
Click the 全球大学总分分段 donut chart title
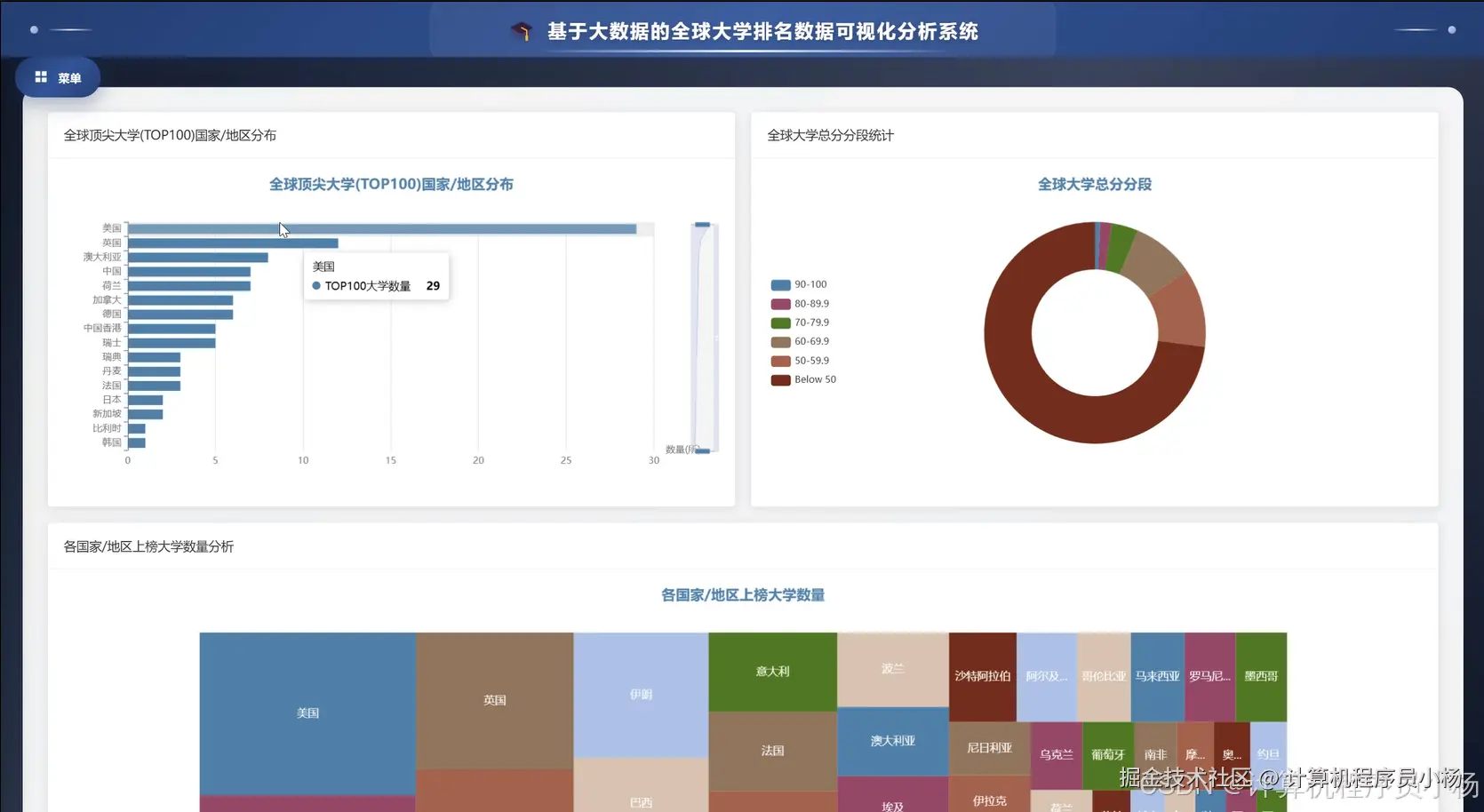coord(1095,185)
